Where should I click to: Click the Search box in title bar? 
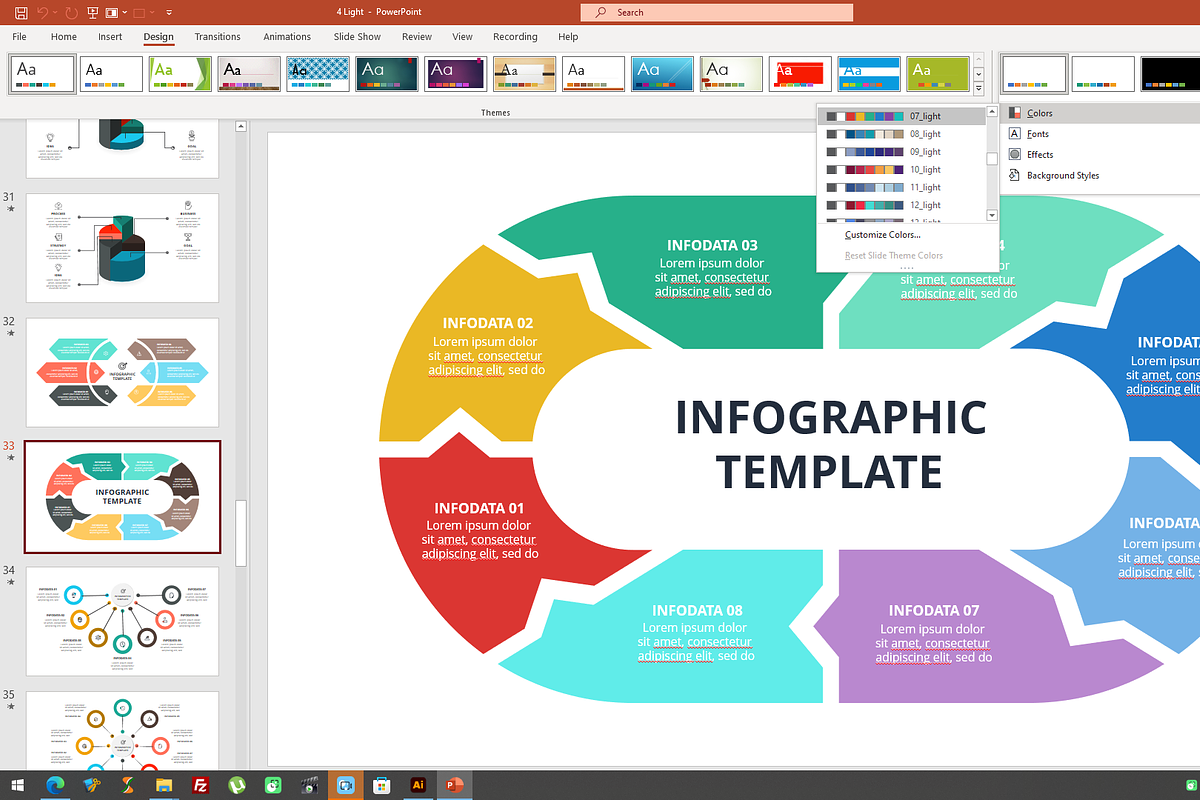pos(716,13)
